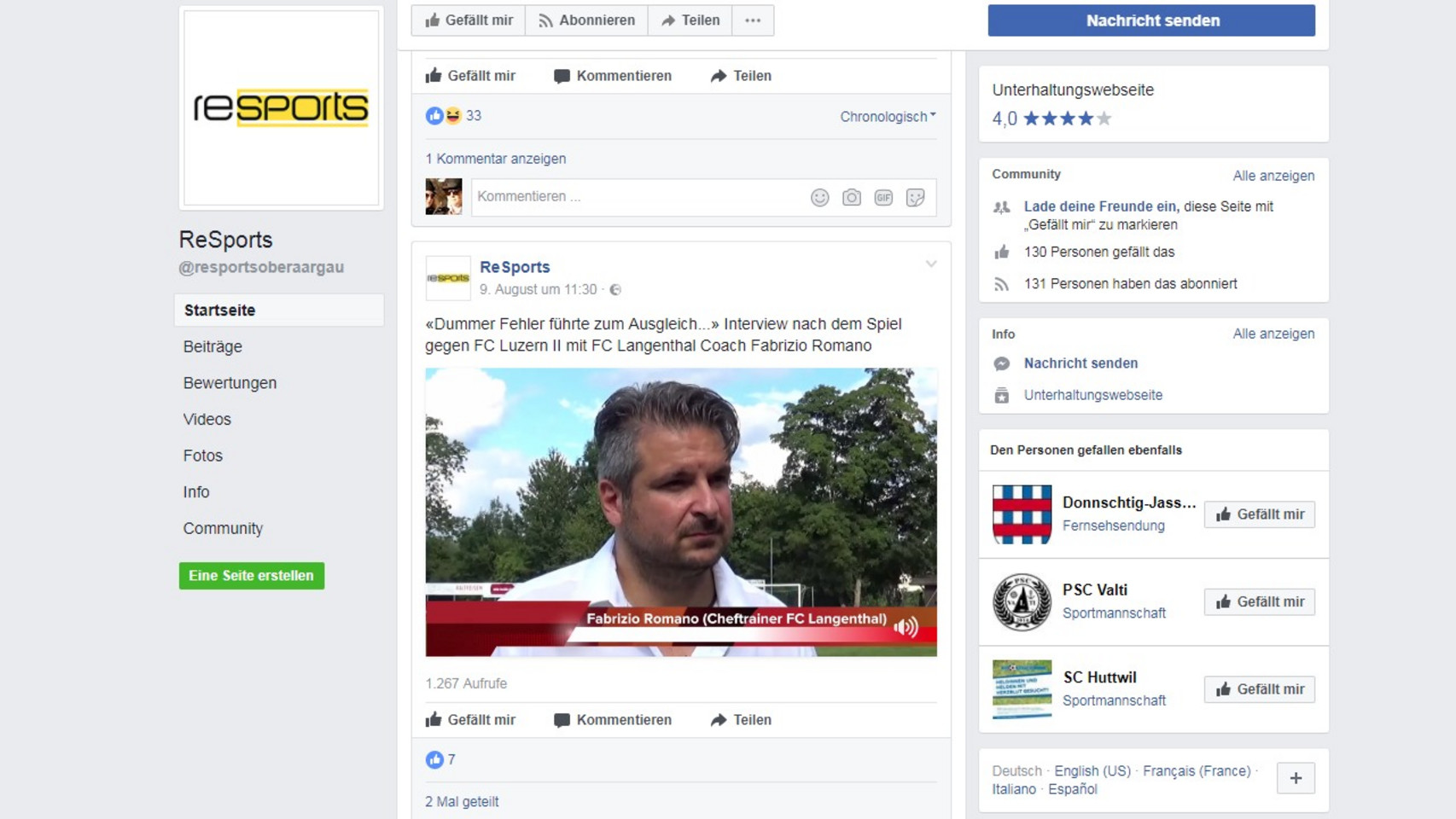Select Startseite in the sidebar
1456x819 pixels.
tap(279, 311)
